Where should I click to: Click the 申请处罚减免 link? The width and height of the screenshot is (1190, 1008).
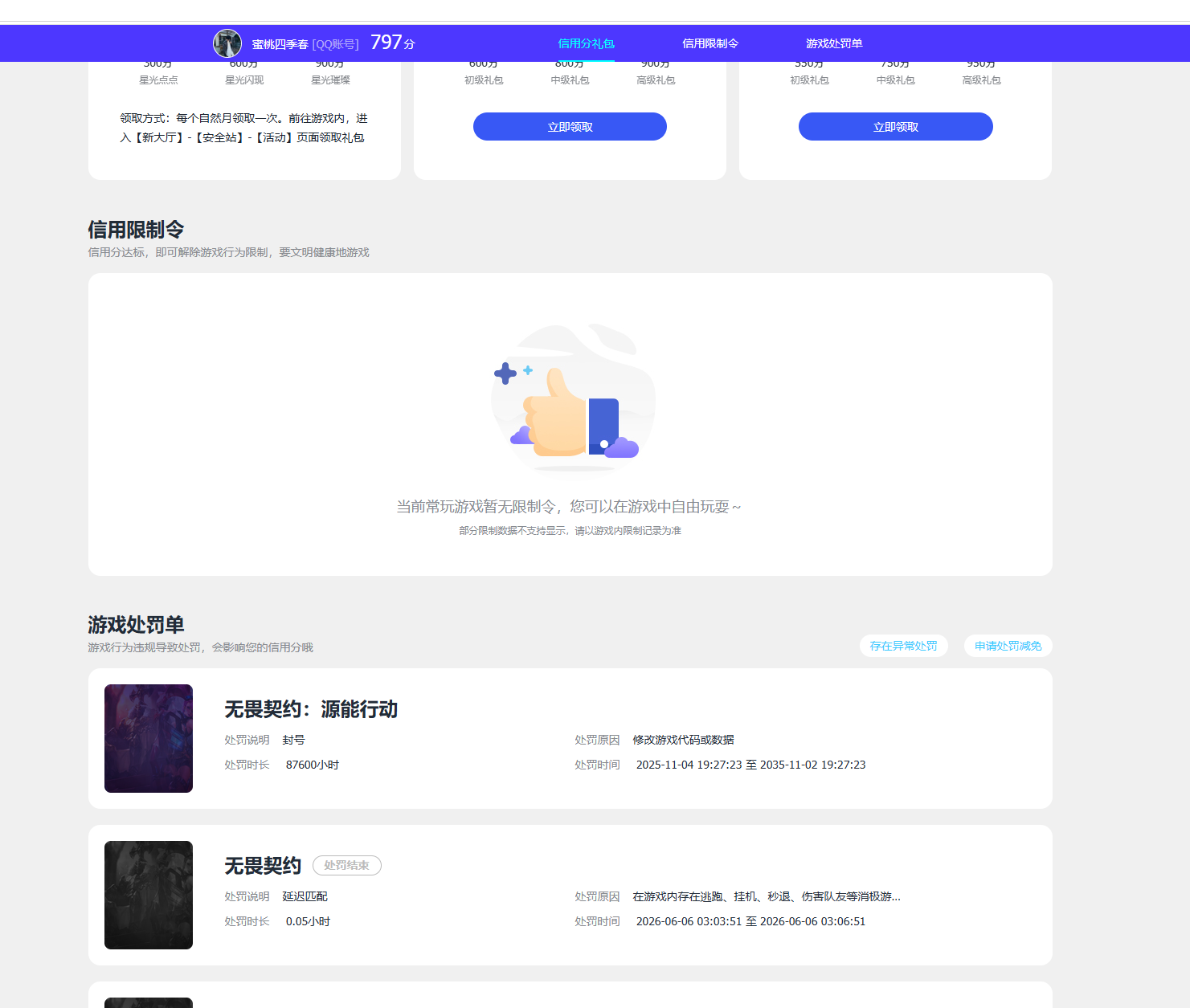coord(1008,646)
